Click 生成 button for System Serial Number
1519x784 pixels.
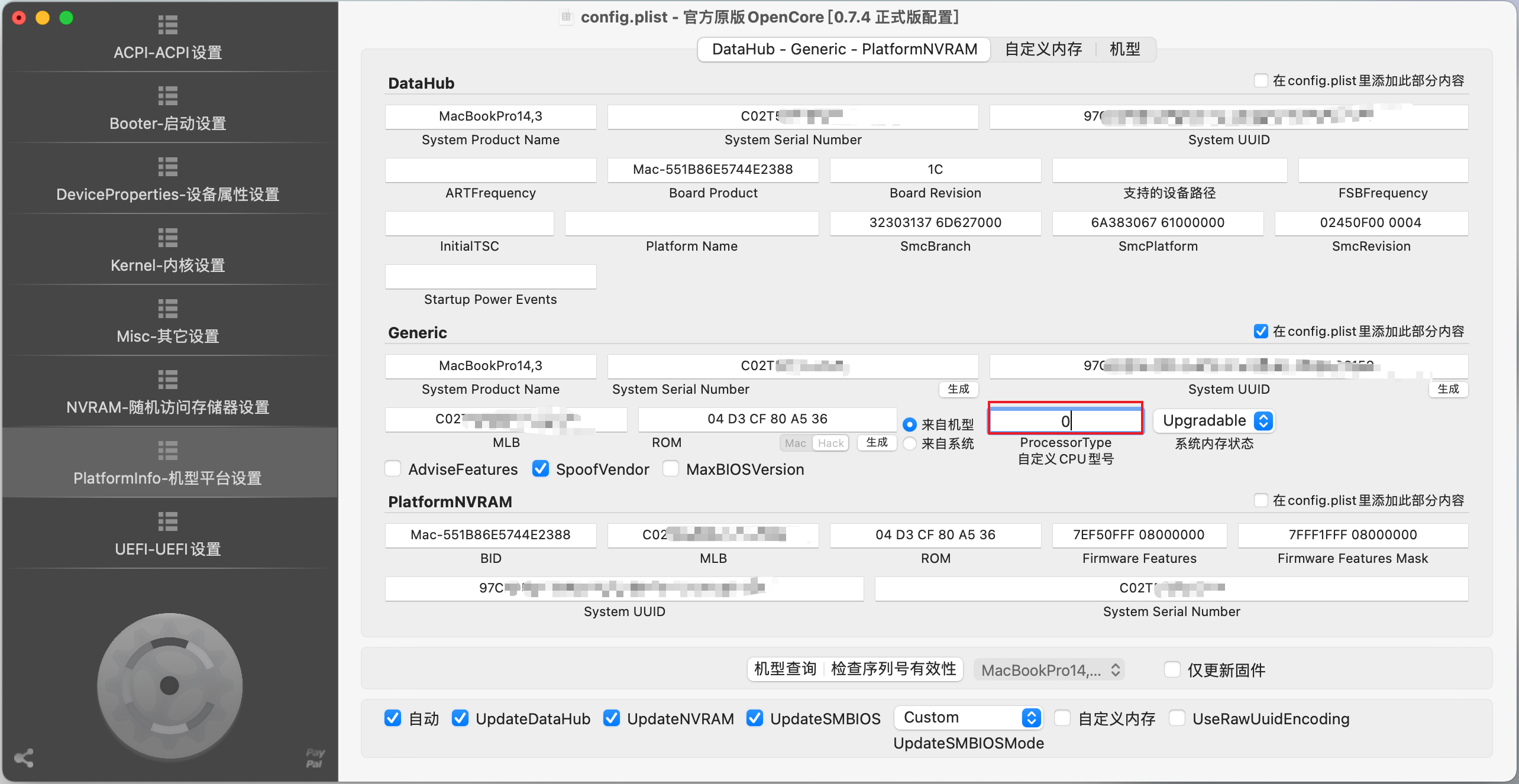(958, 389)
